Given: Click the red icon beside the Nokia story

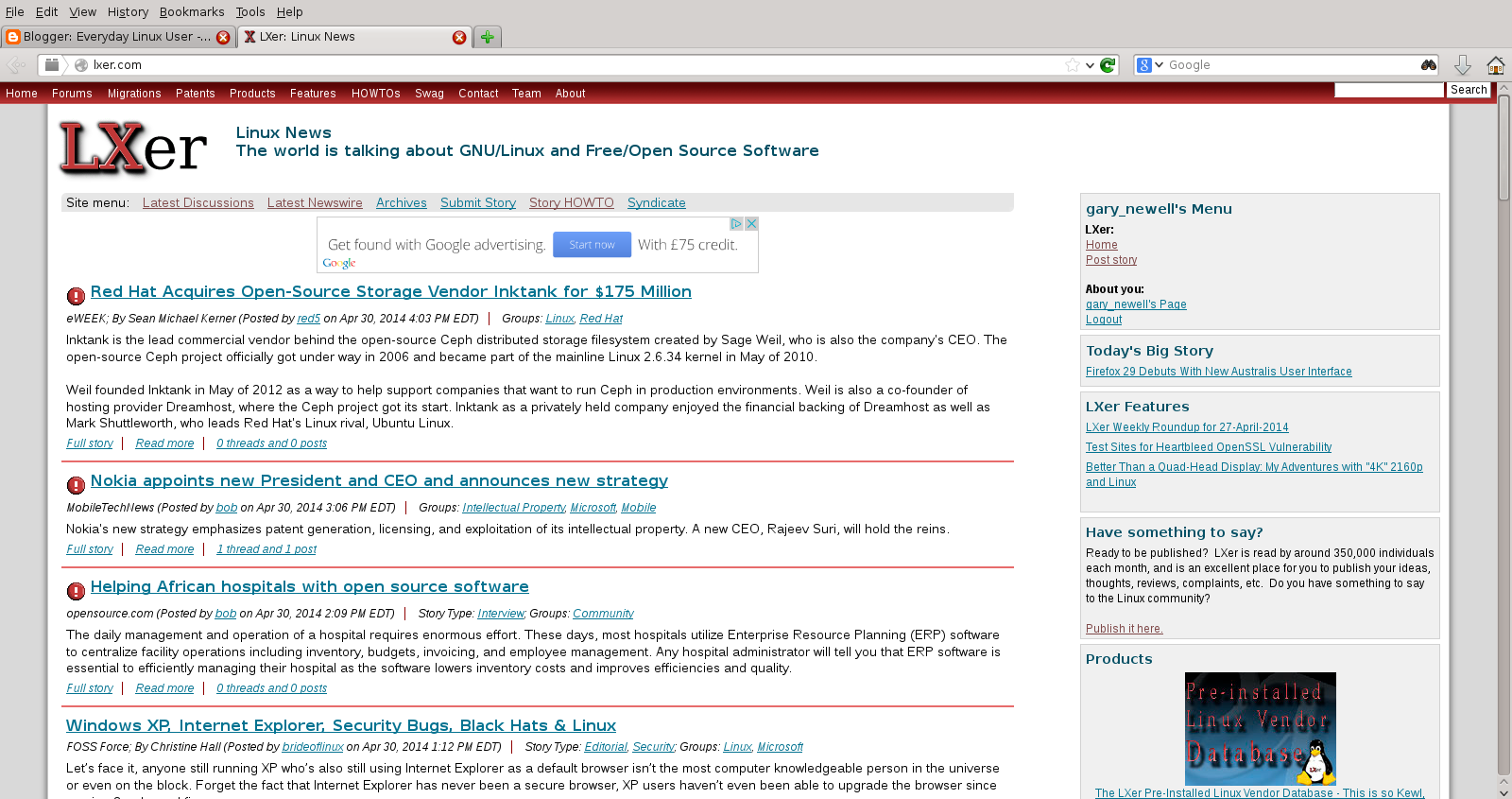Looking at the screenshot, I should [77, 485].
